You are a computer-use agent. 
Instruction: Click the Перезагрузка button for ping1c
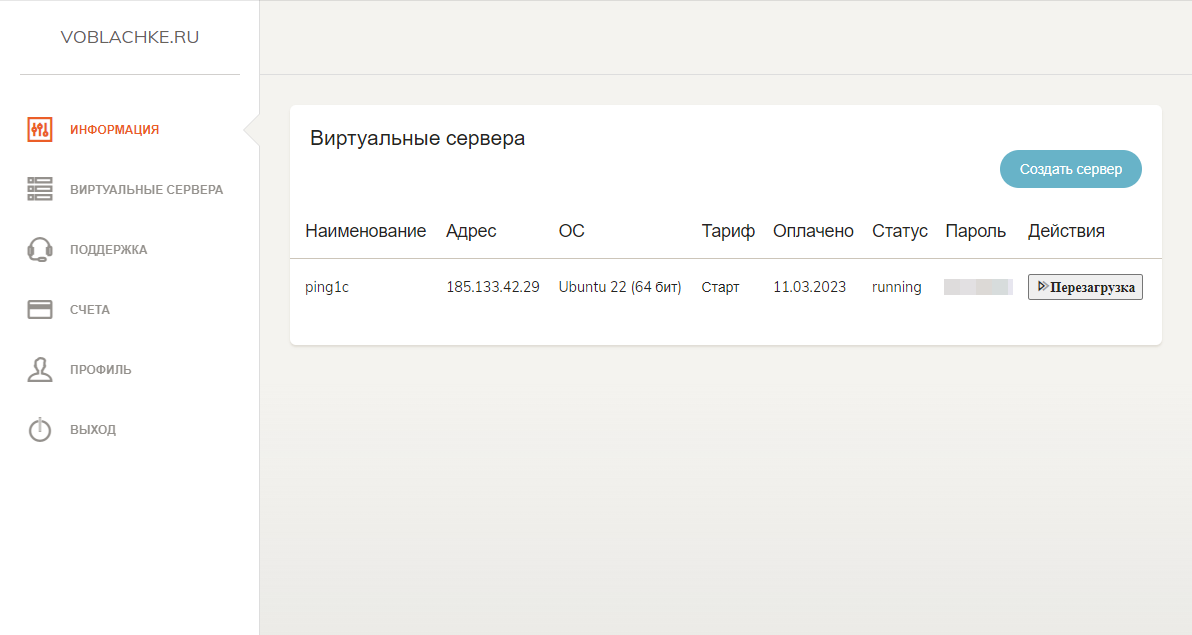tap(1085, 286)
